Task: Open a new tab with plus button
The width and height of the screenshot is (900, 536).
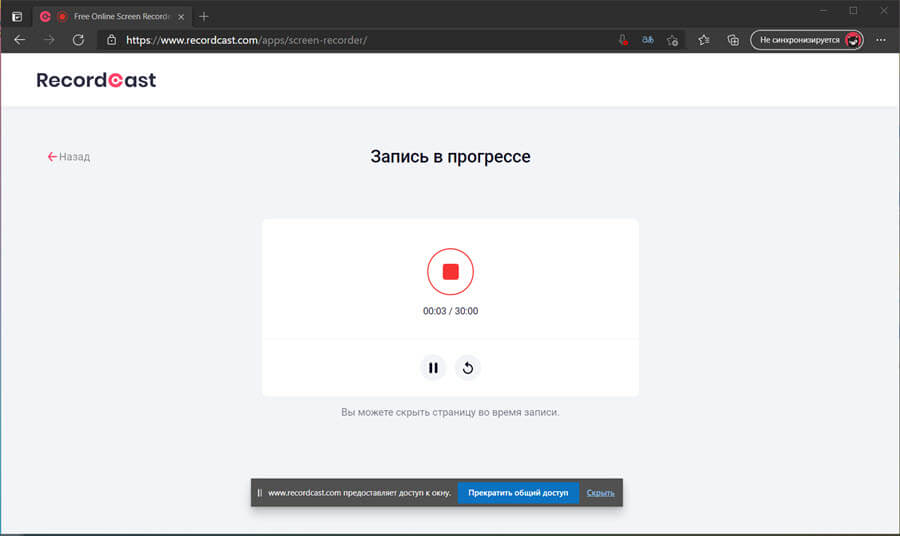Action: [x=204, y=17]
